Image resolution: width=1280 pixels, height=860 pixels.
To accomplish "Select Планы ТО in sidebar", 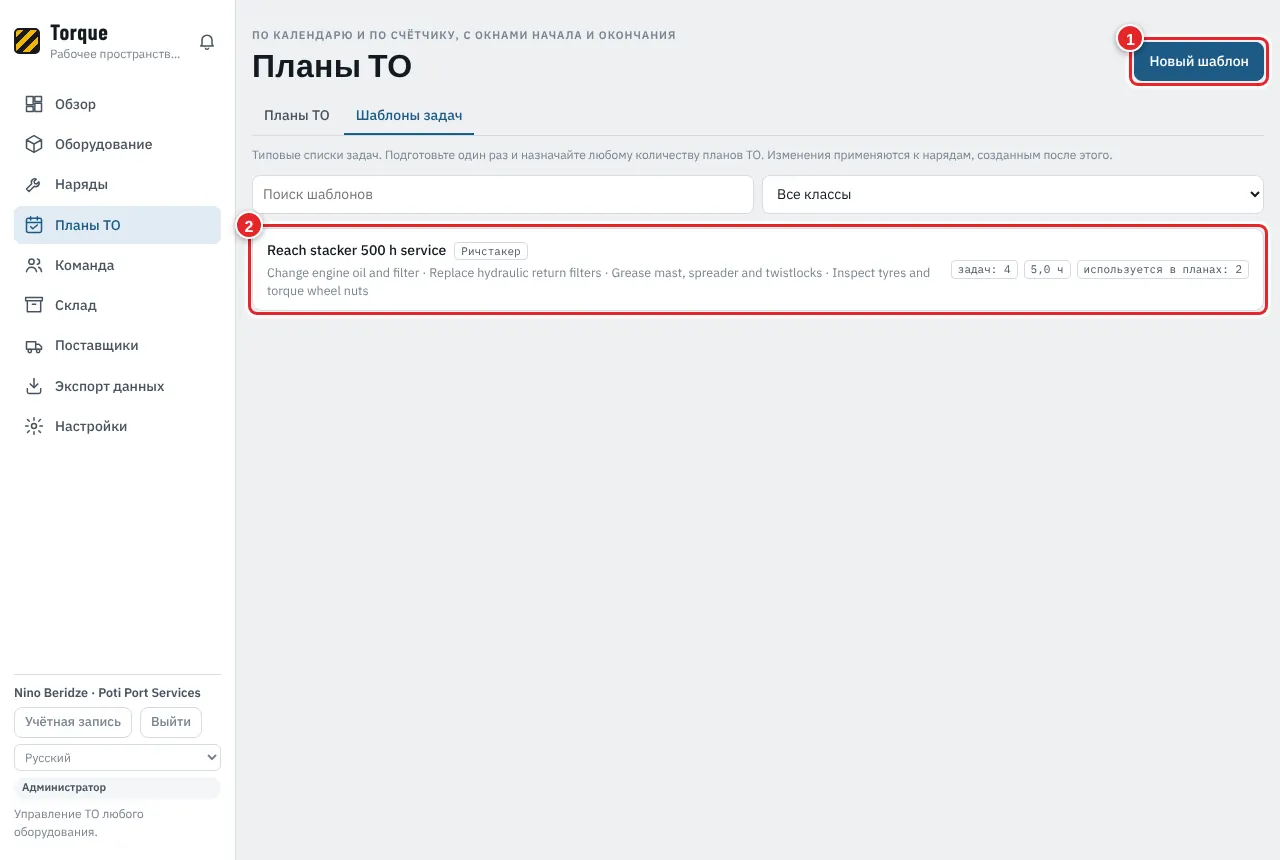I will click(x=117, y=225).
